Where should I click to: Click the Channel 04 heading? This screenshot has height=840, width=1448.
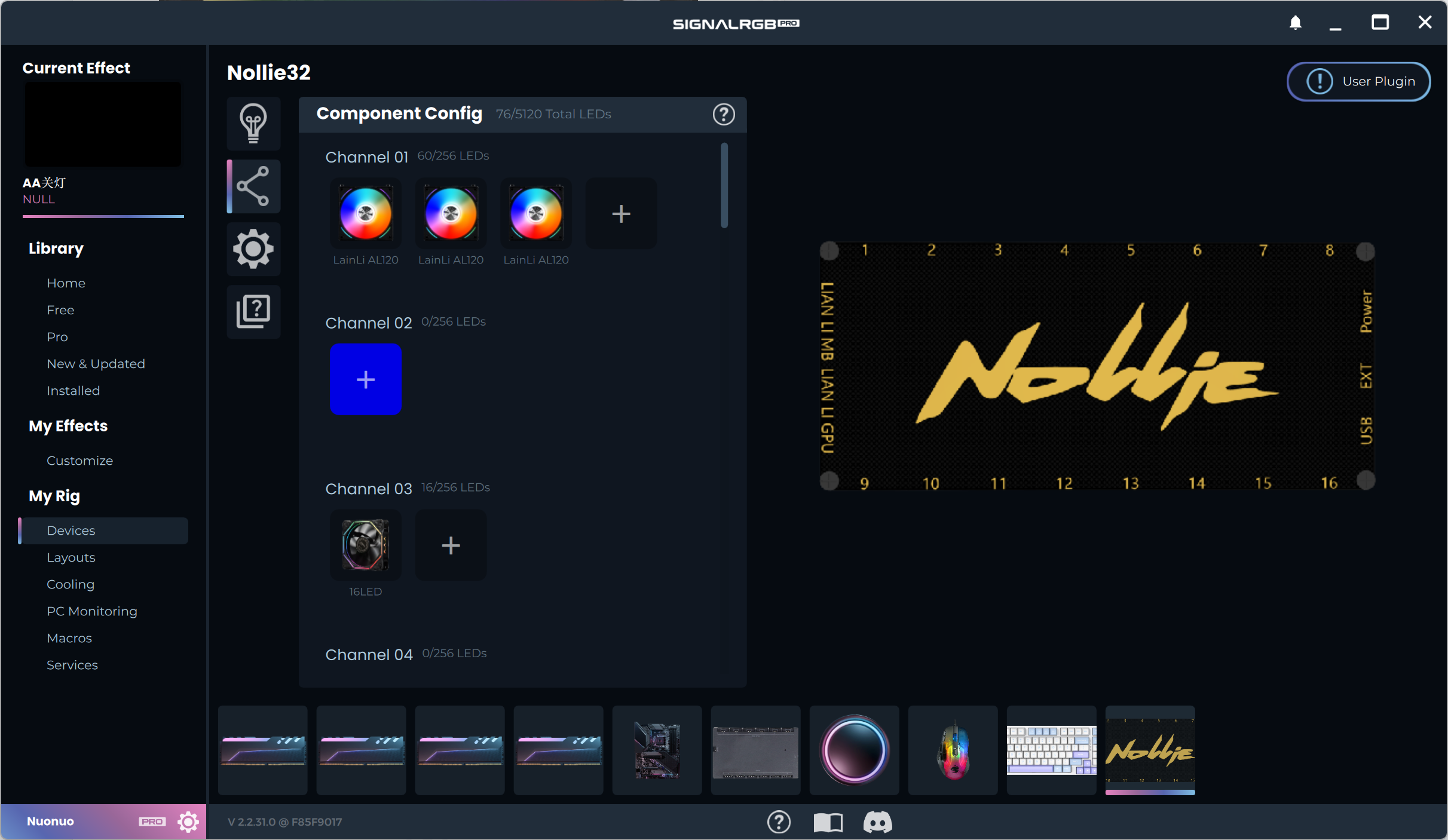pos(369,655)
